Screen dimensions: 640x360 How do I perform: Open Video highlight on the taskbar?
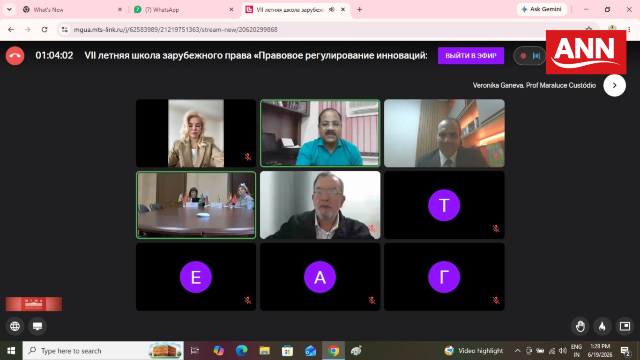(x=473, y=351)
